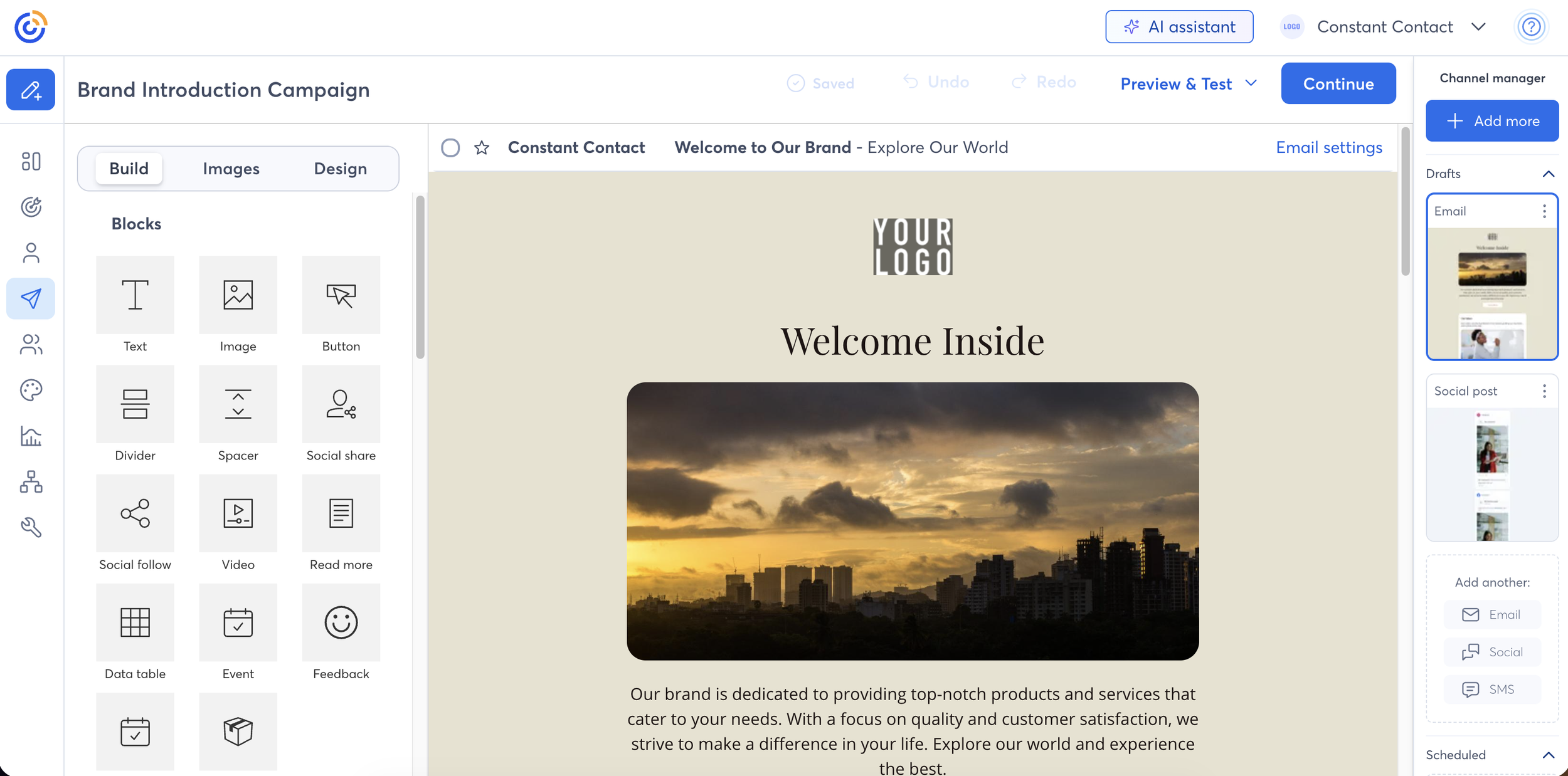Switch to the Images tab
Image resolution: width=1568 pixels, height=776 pixels.
pos(231,169)
